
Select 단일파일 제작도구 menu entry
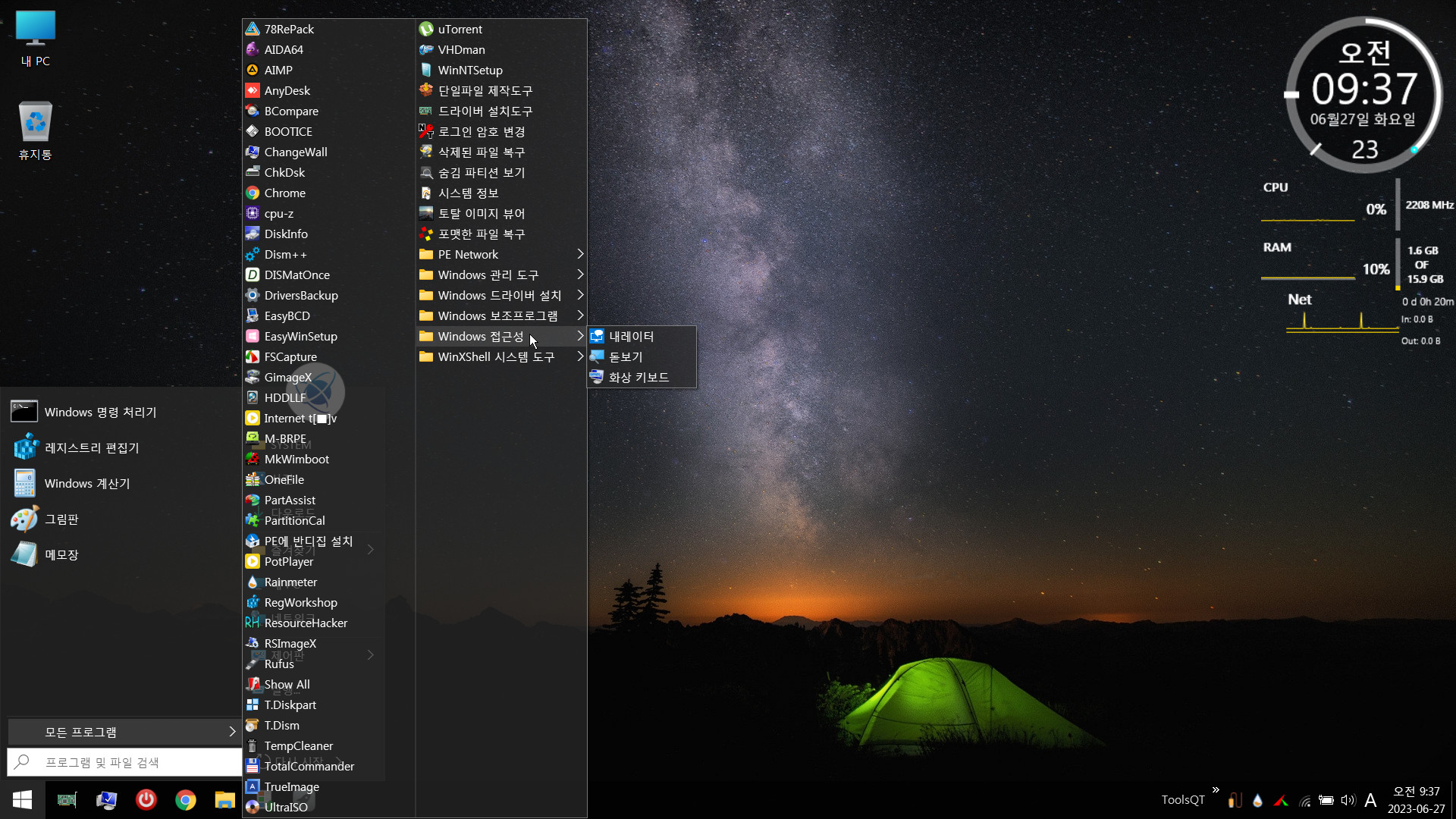point(501,90)
